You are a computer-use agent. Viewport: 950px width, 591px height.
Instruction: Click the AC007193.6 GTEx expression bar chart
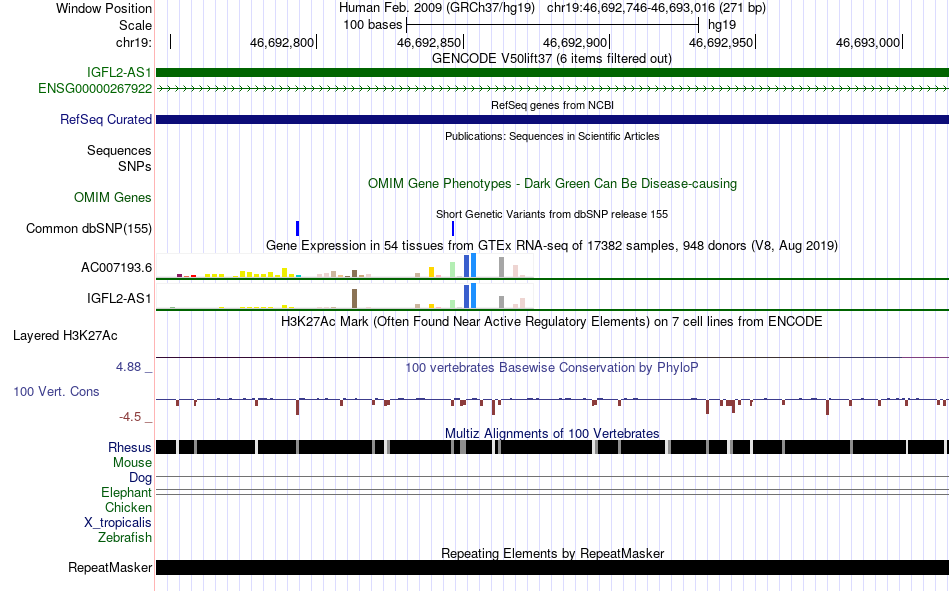point(345,266)
